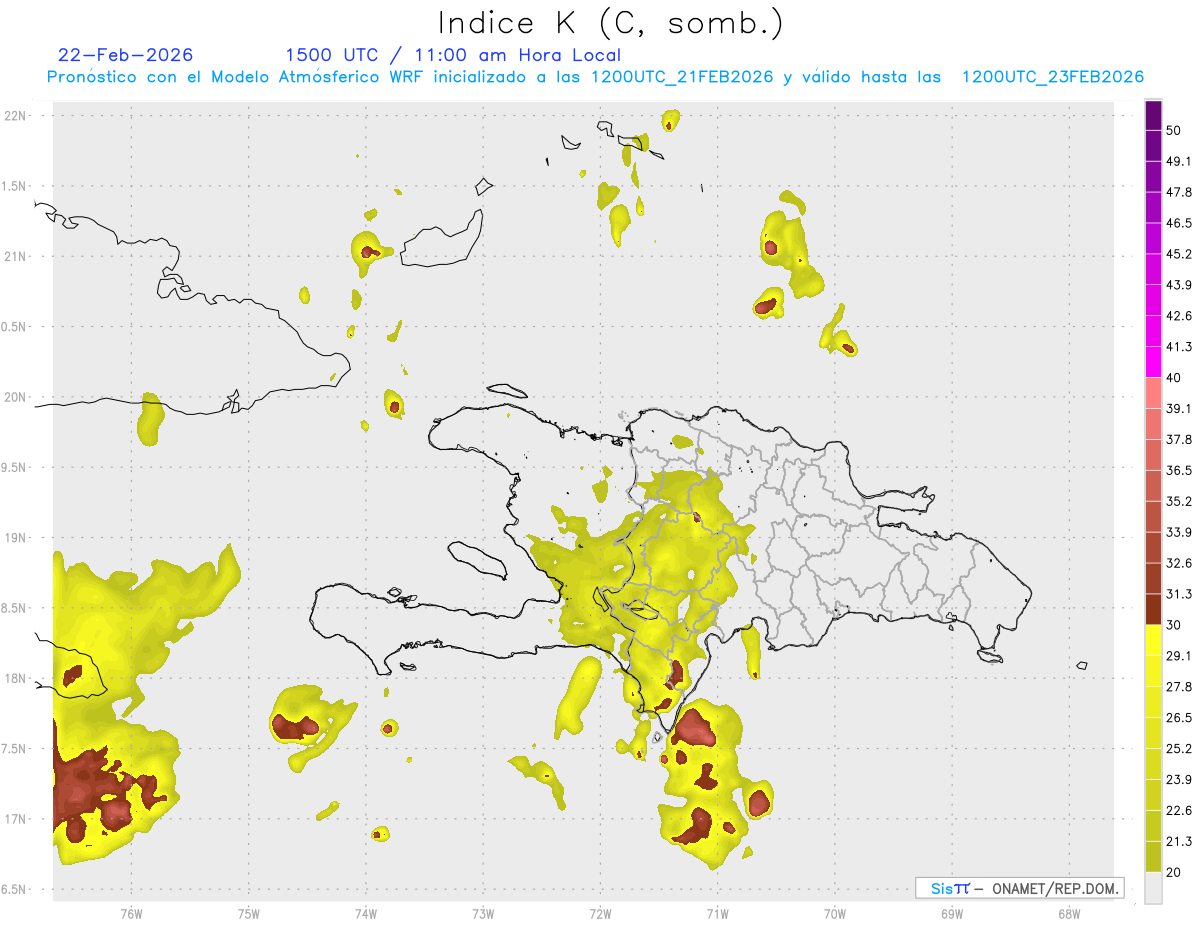Click the "69W" longitude axis label
The height and width of the screenshot is (927, 1200).
click(x=952, y=914)
